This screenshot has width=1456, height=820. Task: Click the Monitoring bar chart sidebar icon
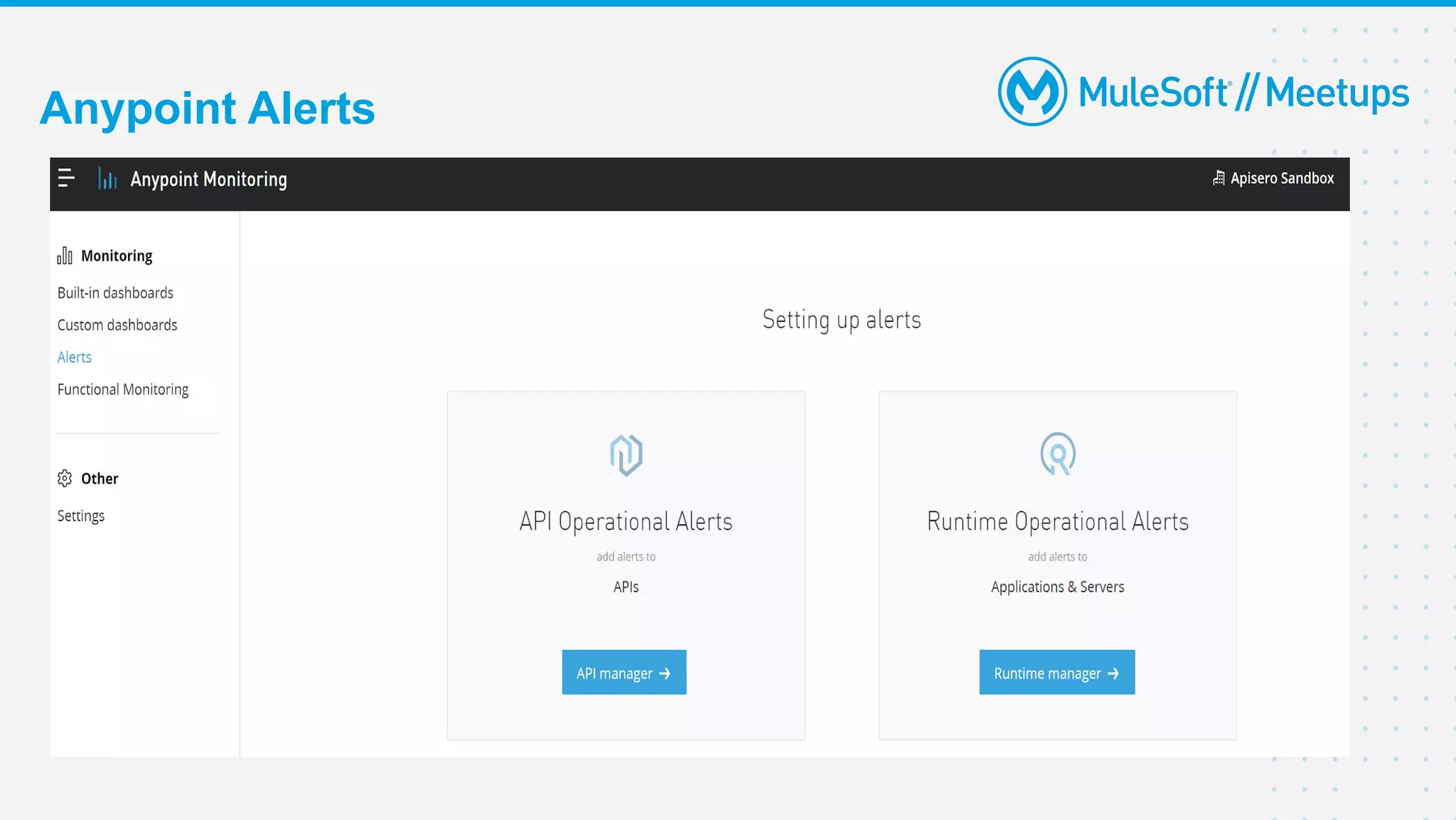[65, 255]
